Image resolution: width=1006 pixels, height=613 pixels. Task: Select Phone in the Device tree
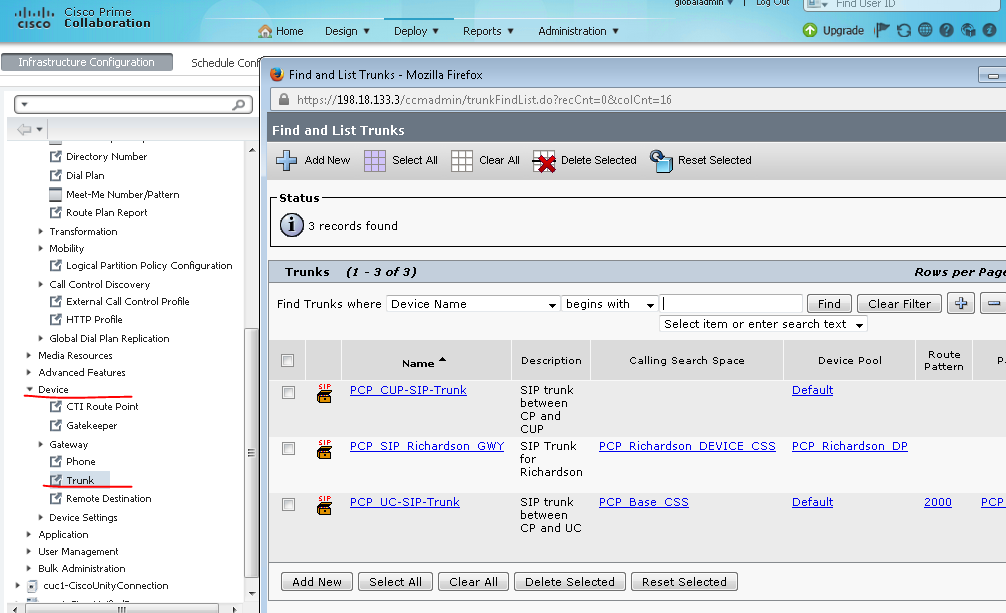[x=80, y=462]
